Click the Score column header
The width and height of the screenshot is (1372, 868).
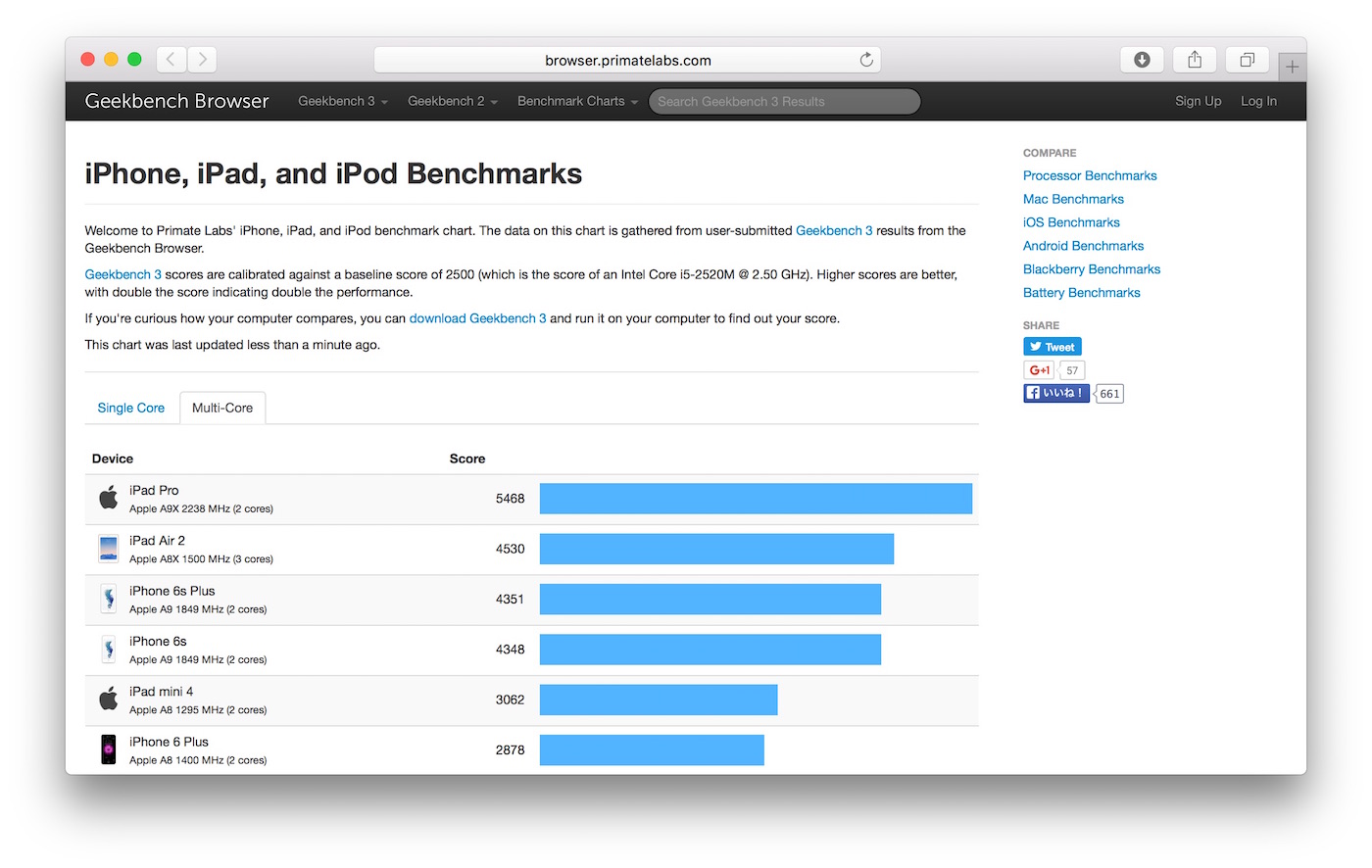click(x=467, y=458)
